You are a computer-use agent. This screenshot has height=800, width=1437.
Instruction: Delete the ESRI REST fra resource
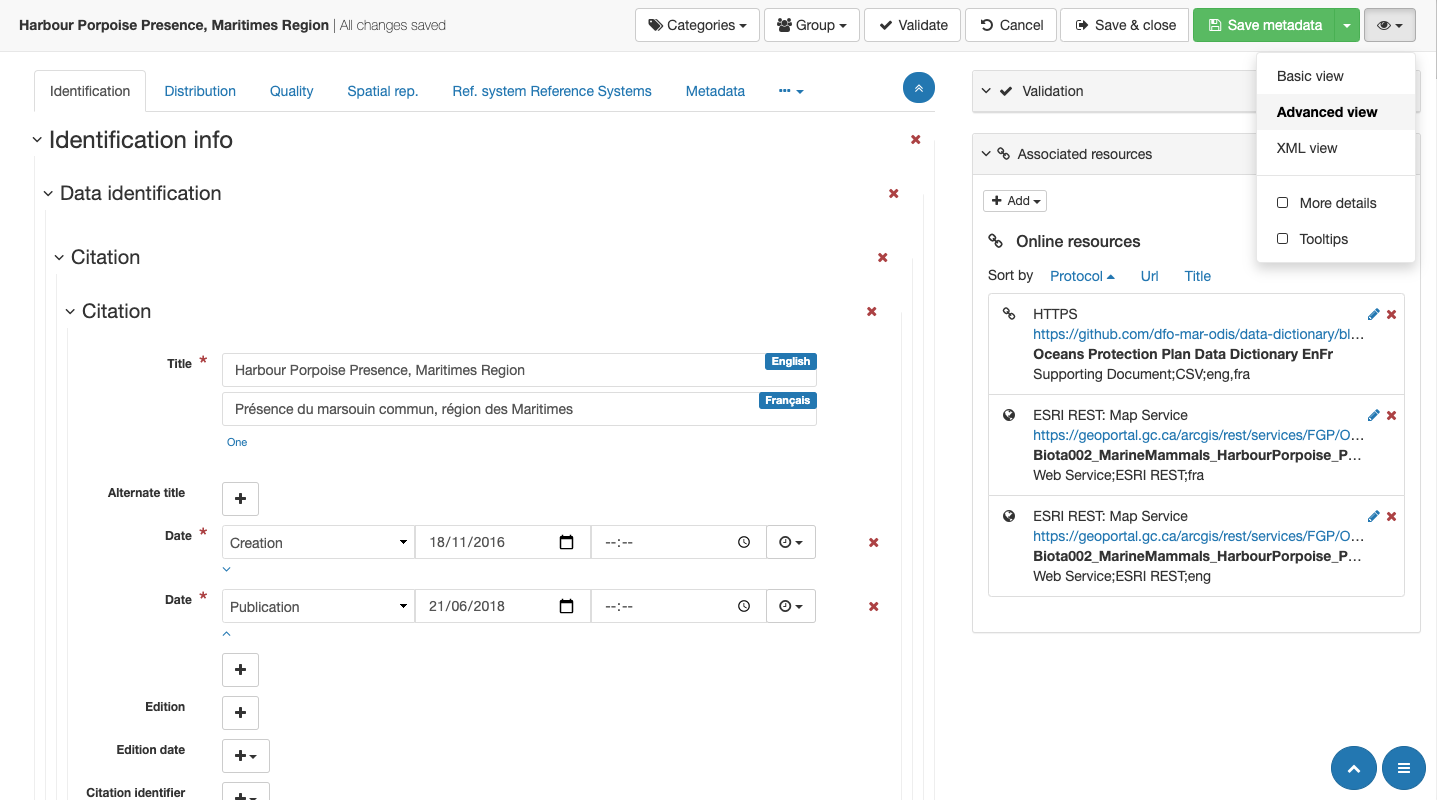coord(1391,415)
